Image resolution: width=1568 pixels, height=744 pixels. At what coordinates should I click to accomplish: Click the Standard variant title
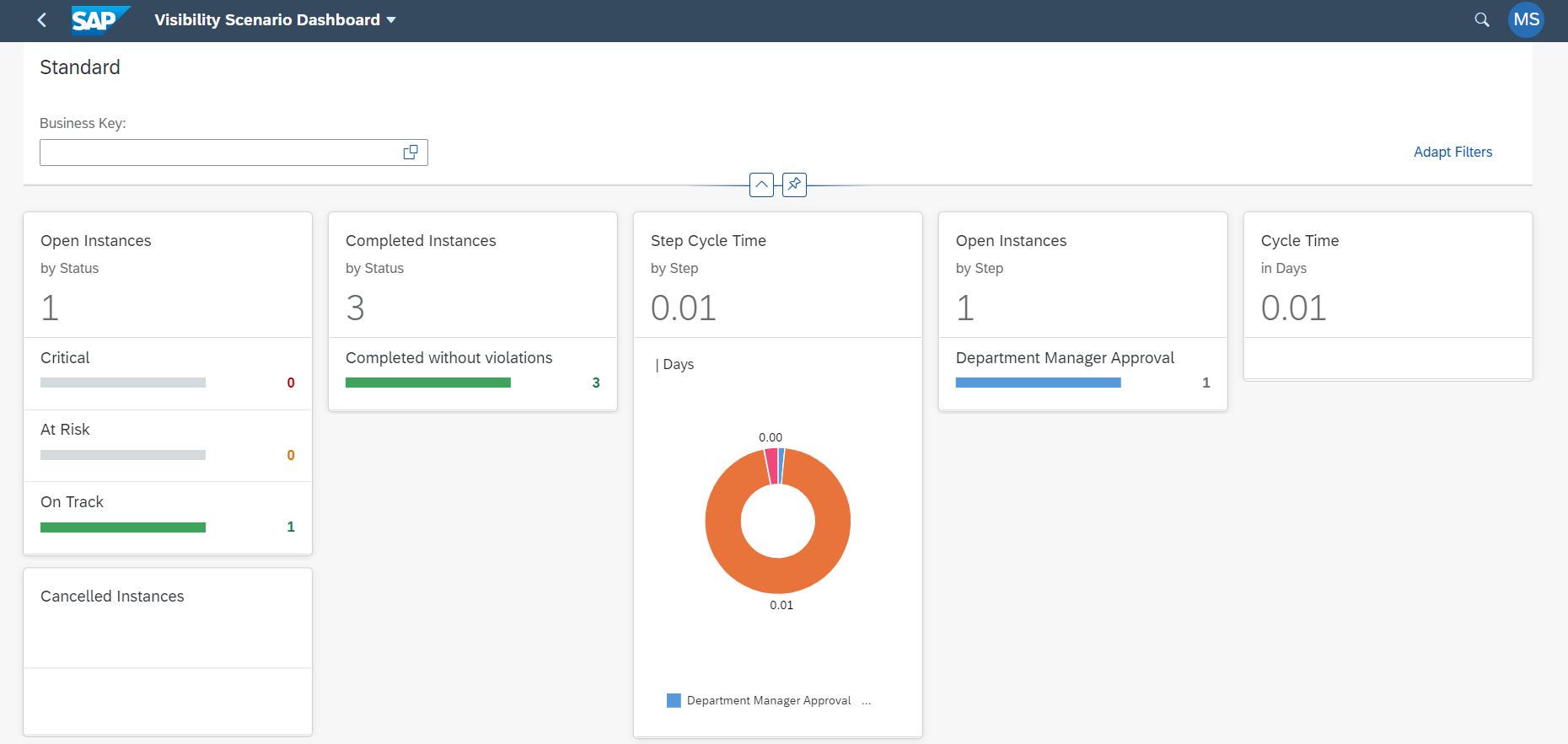coord(80,67)
